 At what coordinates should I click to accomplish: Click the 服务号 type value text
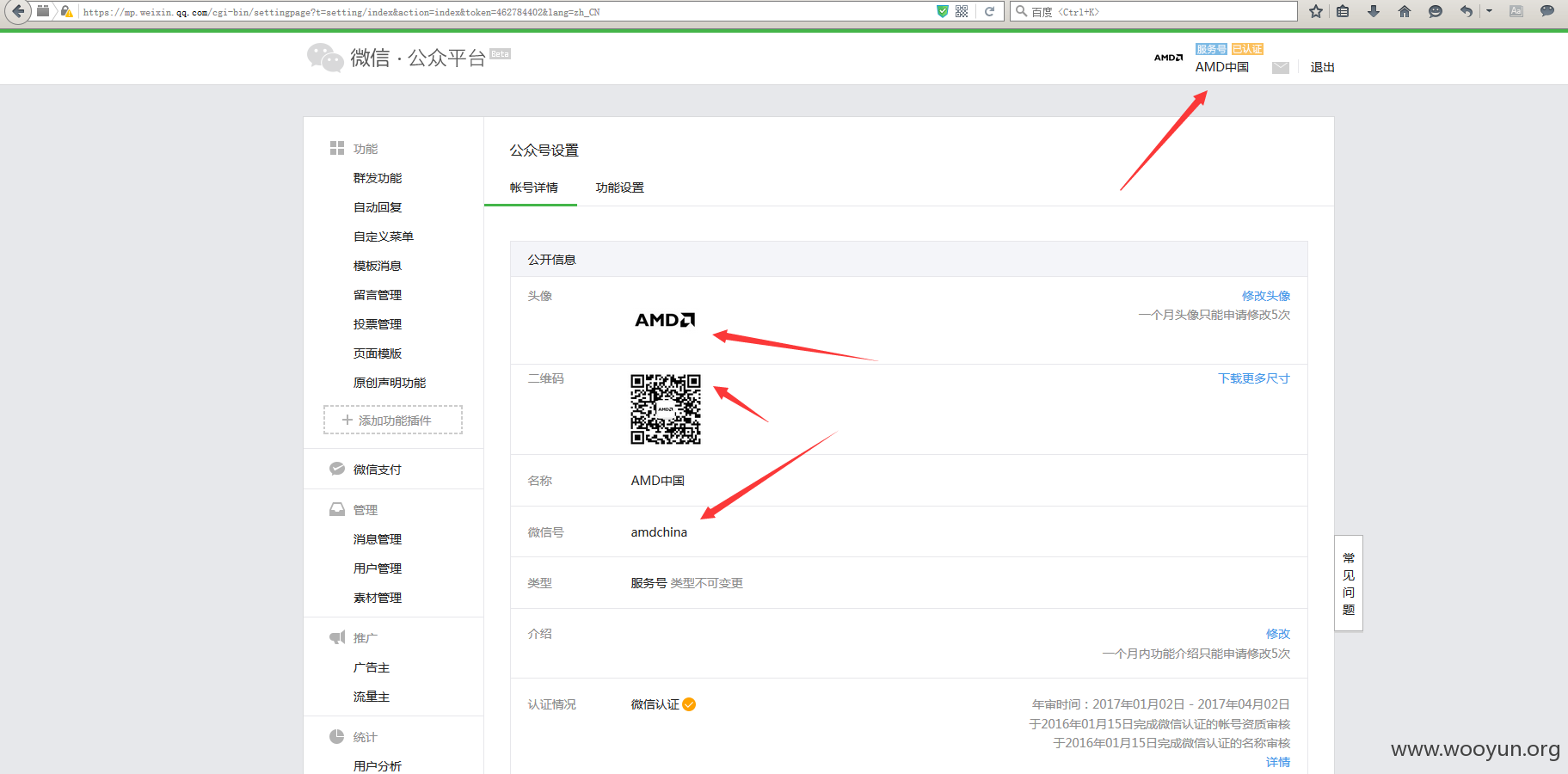(649, 583)
